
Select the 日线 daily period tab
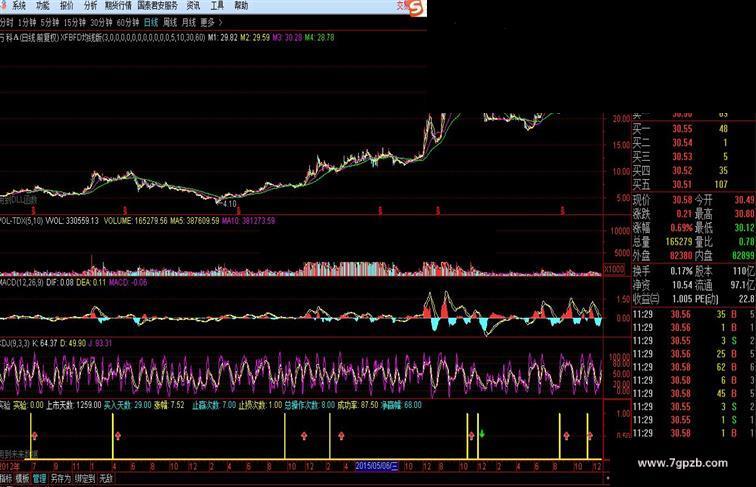[x=151, y=22]
